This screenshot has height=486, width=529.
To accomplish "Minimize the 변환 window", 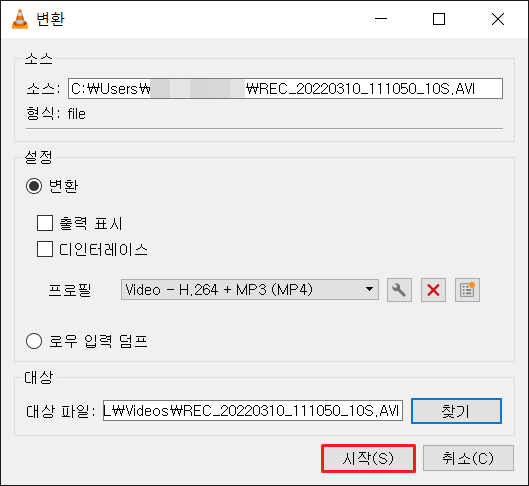I will (381, 19).
